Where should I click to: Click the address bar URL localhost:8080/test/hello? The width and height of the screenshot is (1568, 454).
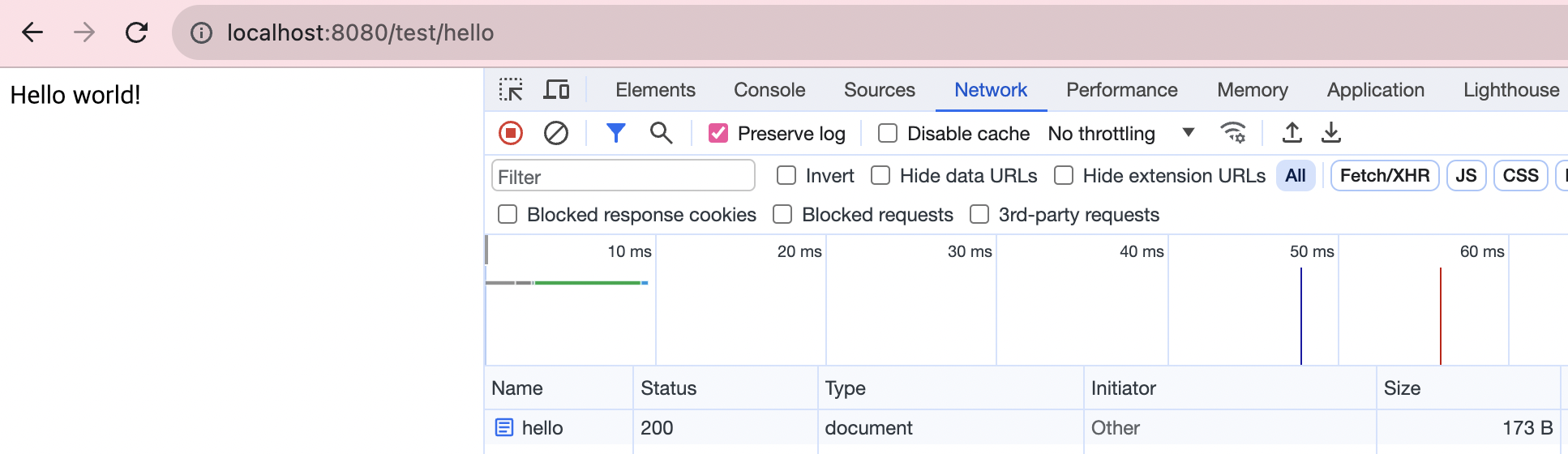(360, 32)
